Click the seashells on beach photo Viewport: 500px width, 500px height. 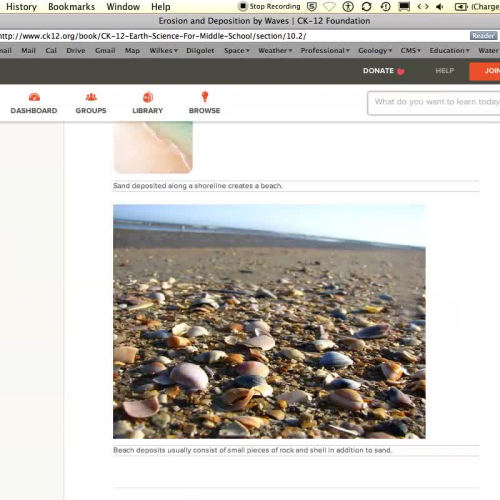coord(269,321)
